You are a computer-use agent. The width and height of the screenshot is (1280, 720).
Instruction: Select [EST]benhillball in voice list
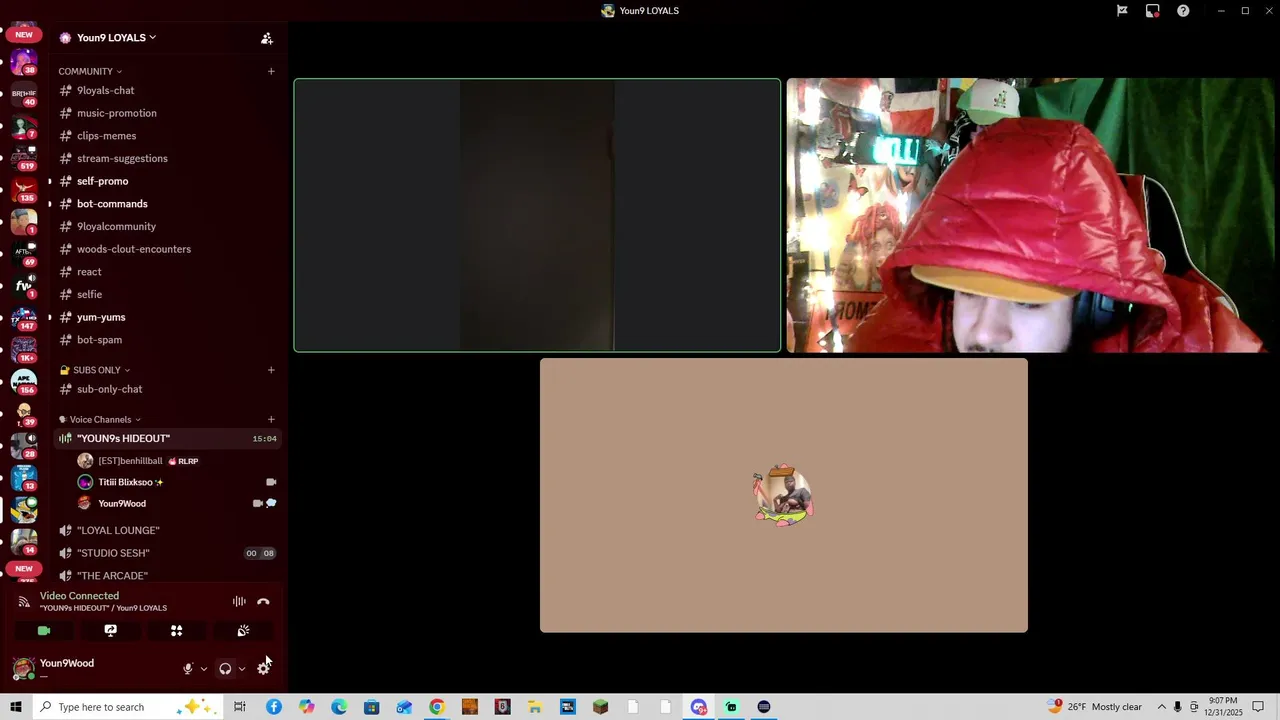coord(130,461)
